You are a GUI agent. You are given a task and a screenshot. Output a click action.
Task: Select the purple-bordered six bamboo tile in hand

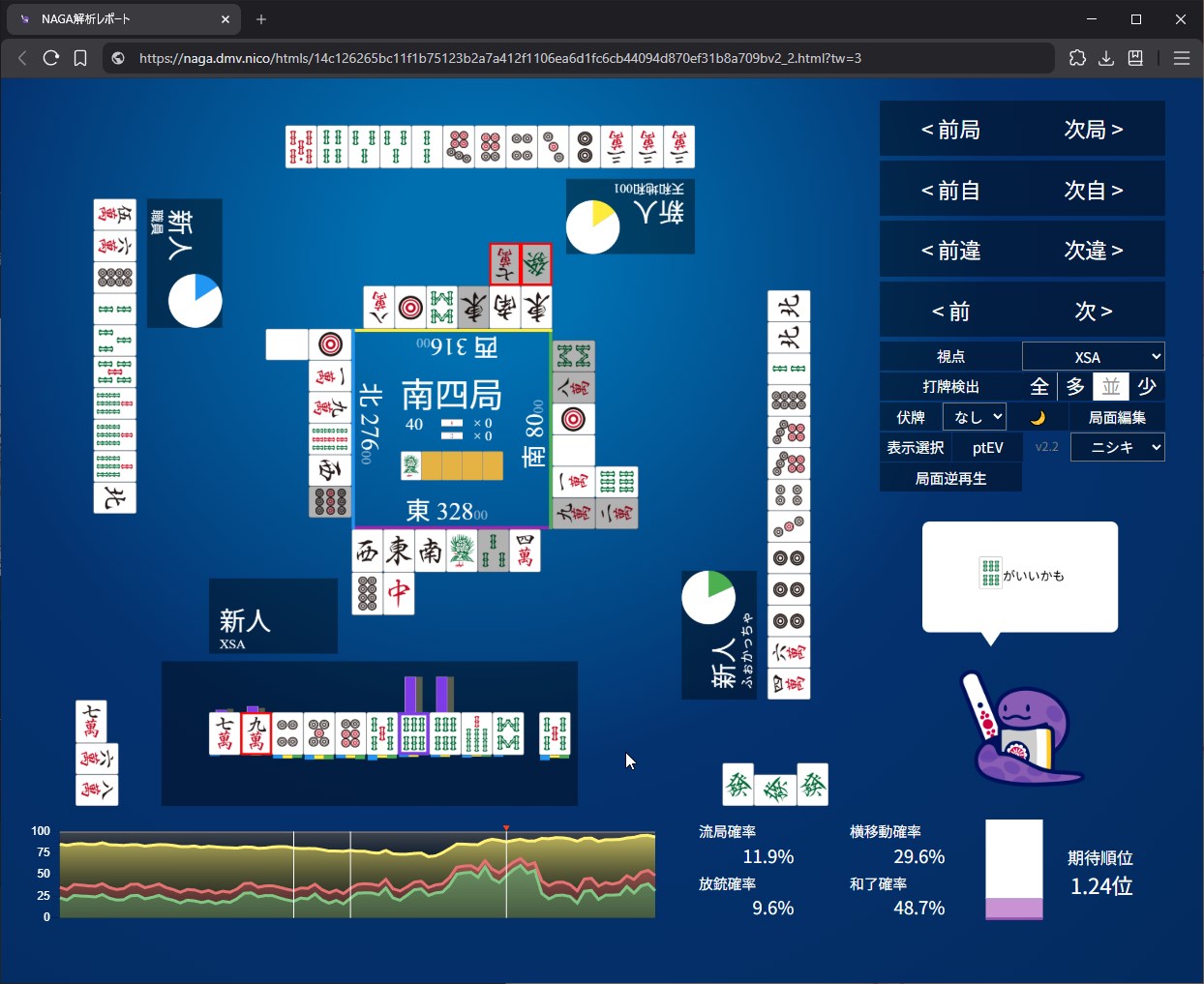413,734
